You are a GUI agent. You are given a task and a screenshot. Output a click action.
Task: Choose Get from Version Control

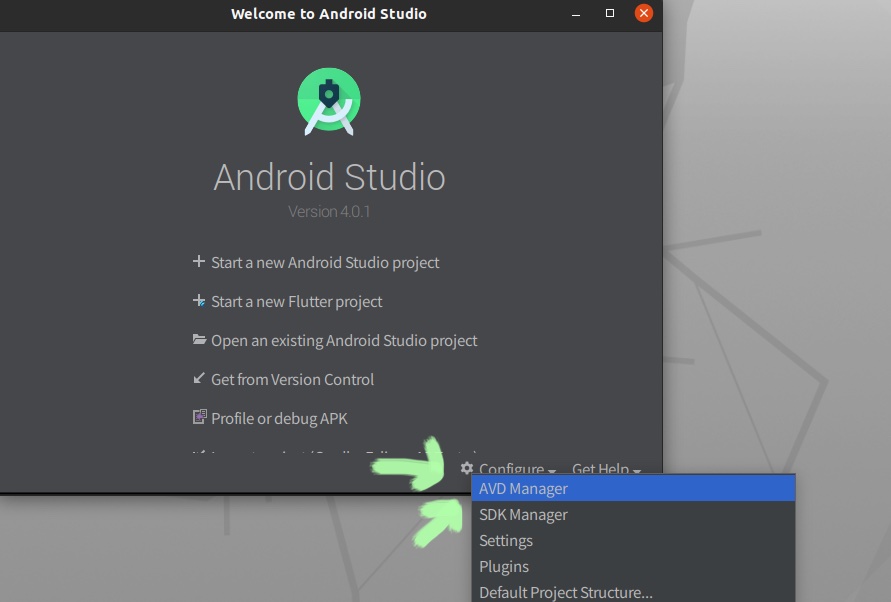[x=292, y=380]
